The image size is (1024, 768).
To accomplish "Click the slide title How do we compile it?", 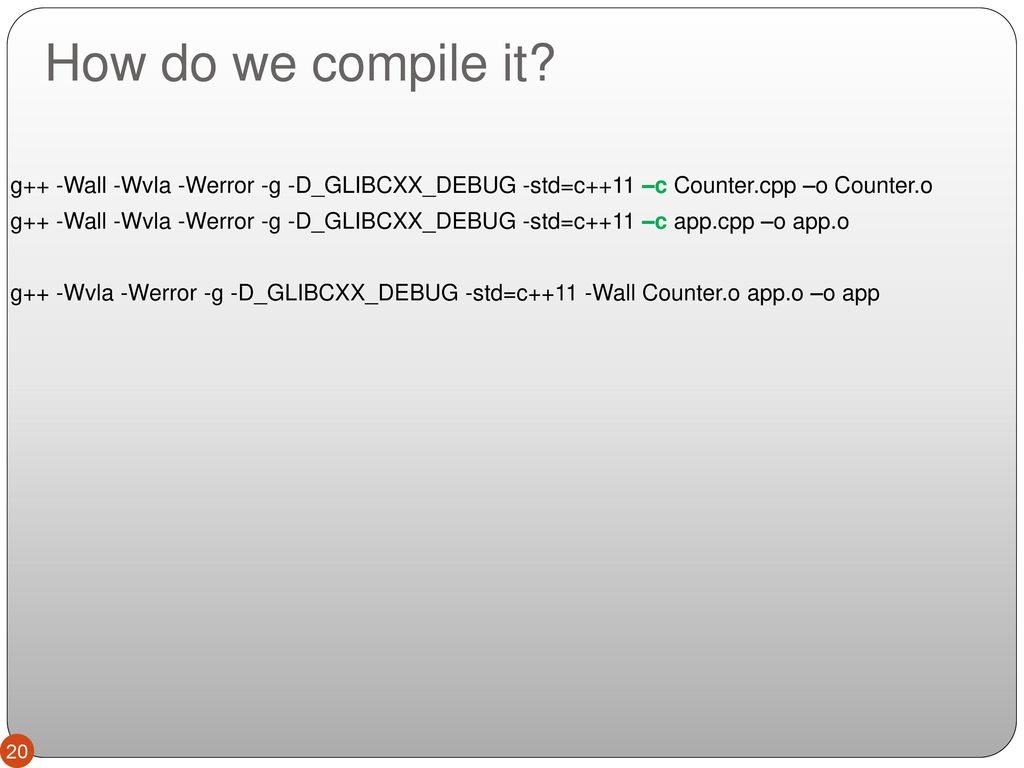I will tap(300, 64).
